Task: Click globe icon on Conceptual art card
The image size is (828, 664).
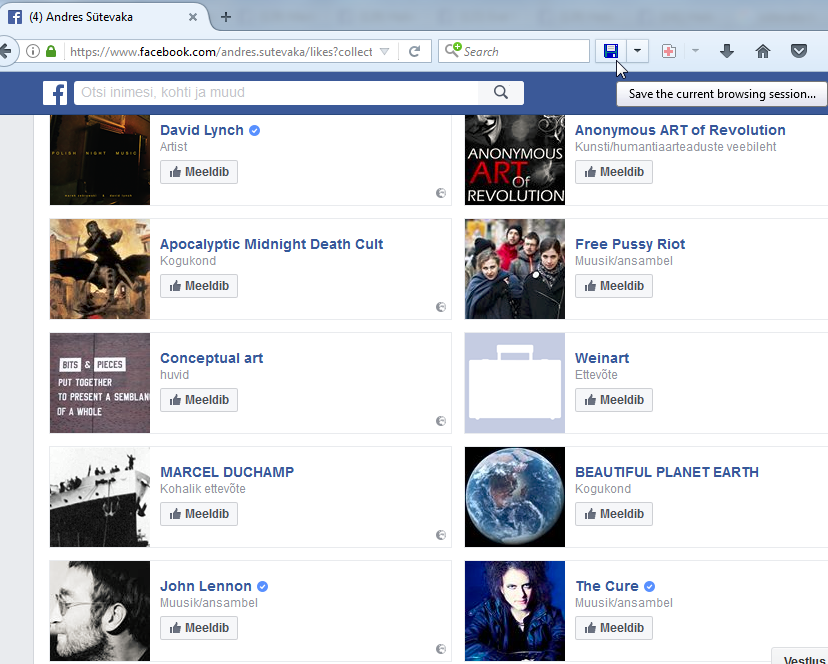Action: click(441, 421)
